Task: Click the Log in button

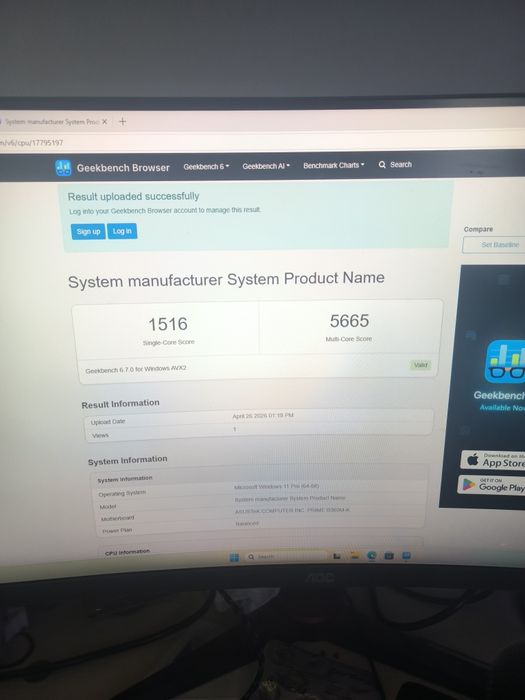Action: (x=122, y=231)
